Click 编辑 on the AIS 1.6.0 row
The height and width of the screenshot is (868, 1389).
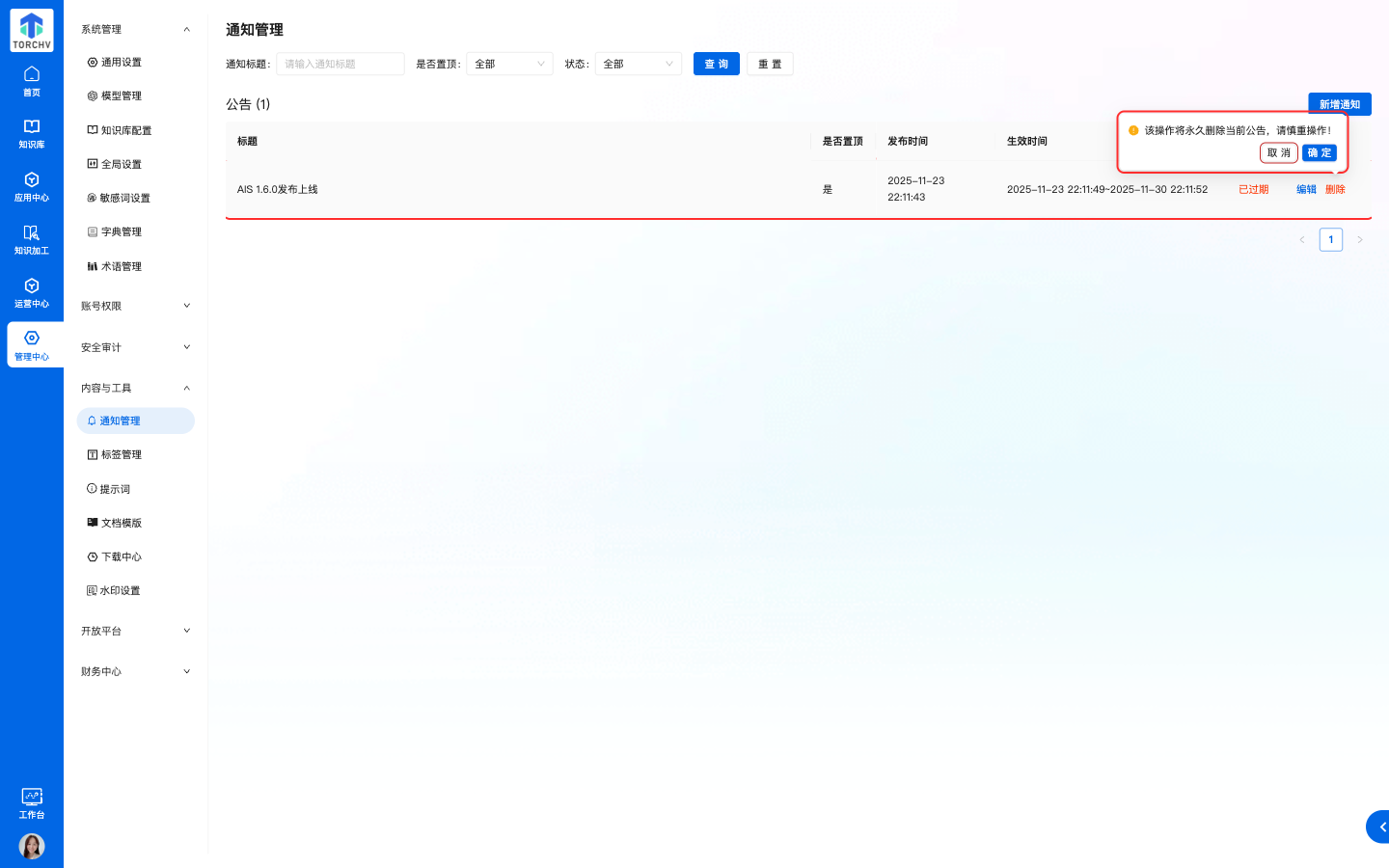click(x=1305, y=189)
